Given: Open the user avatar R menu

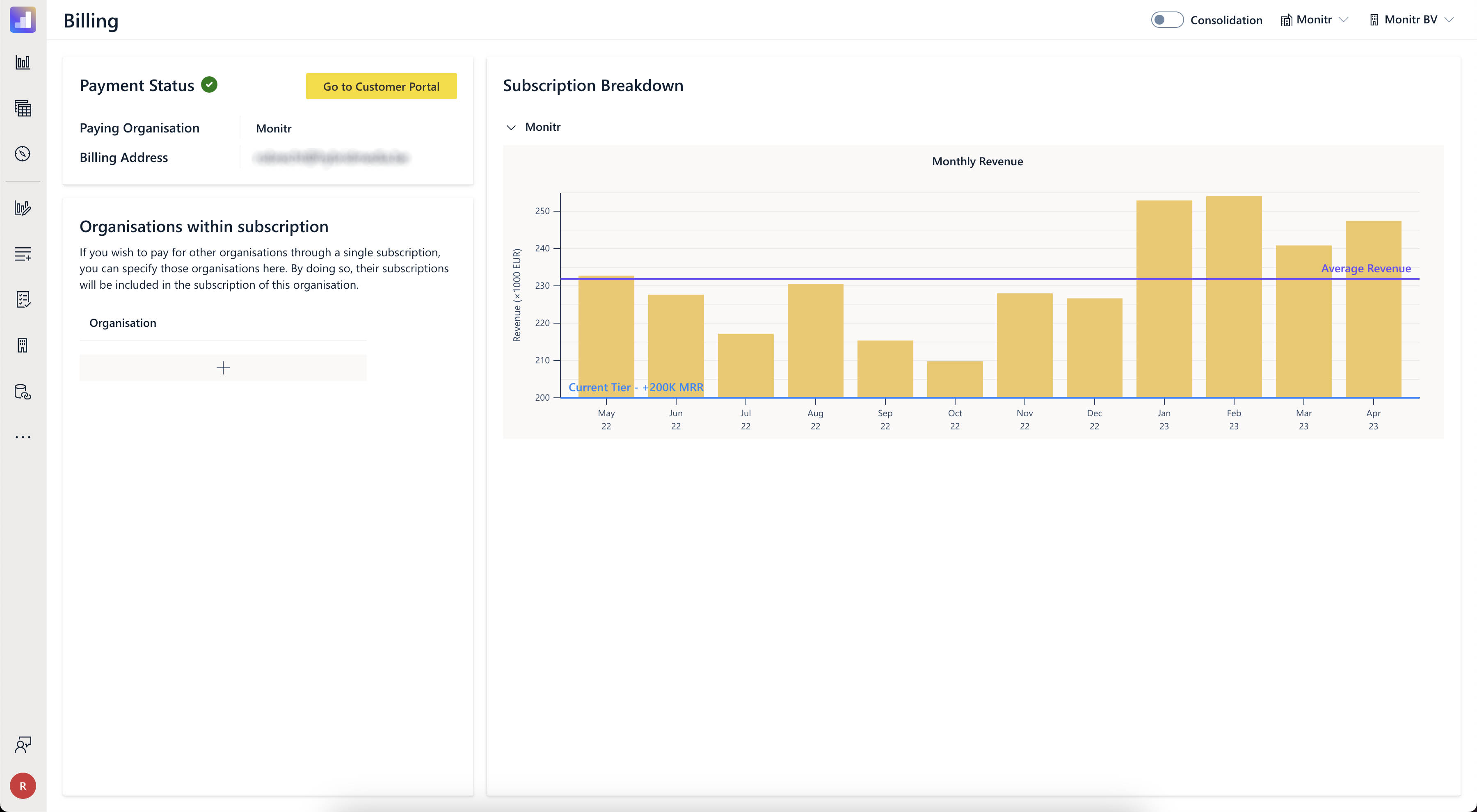Looking at the screenshot, I should pos(23,786).
